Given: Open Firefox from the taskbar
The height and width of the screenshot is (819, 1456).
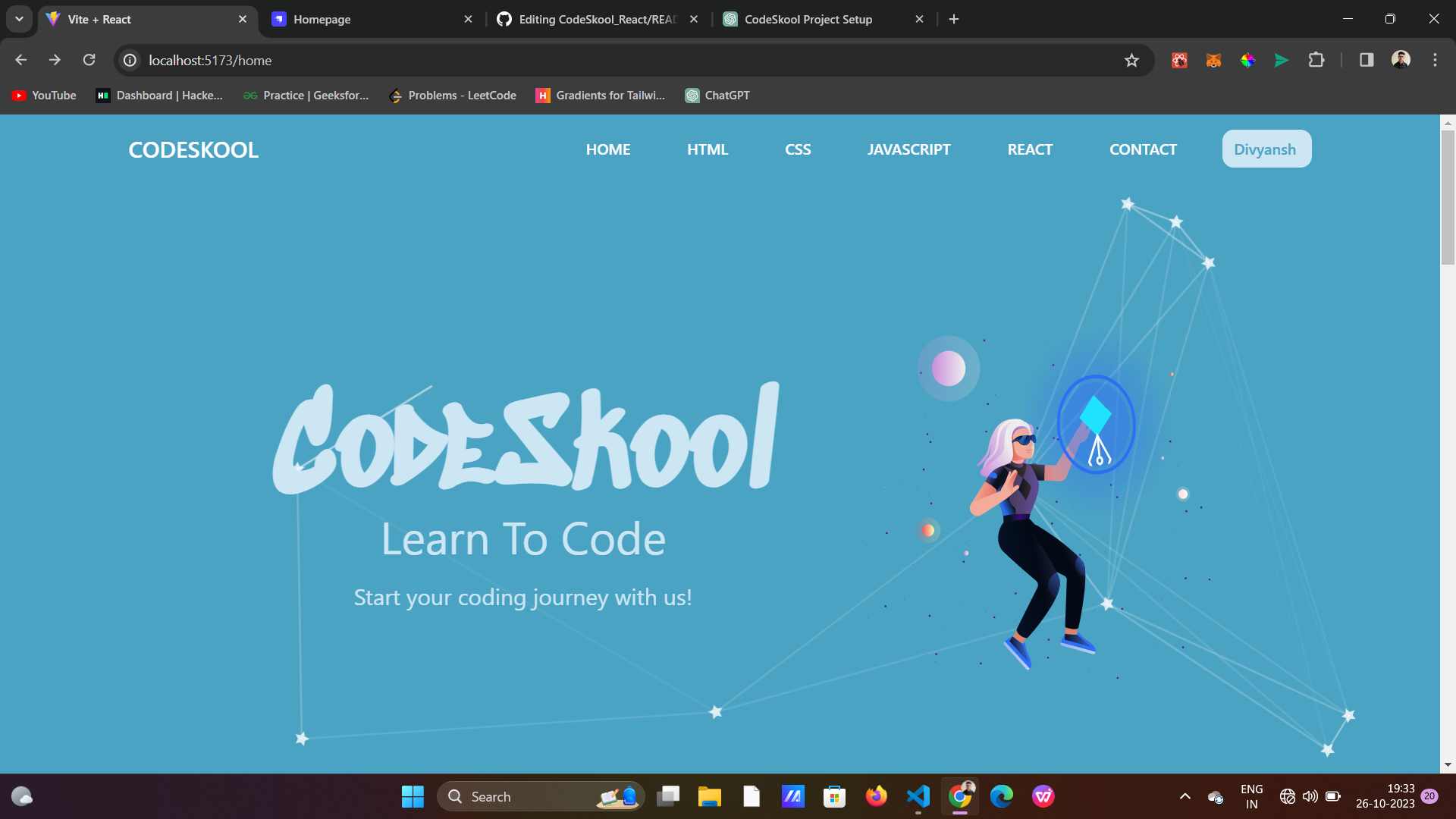Looking at the screenshot, I should (x=876, y=796).
